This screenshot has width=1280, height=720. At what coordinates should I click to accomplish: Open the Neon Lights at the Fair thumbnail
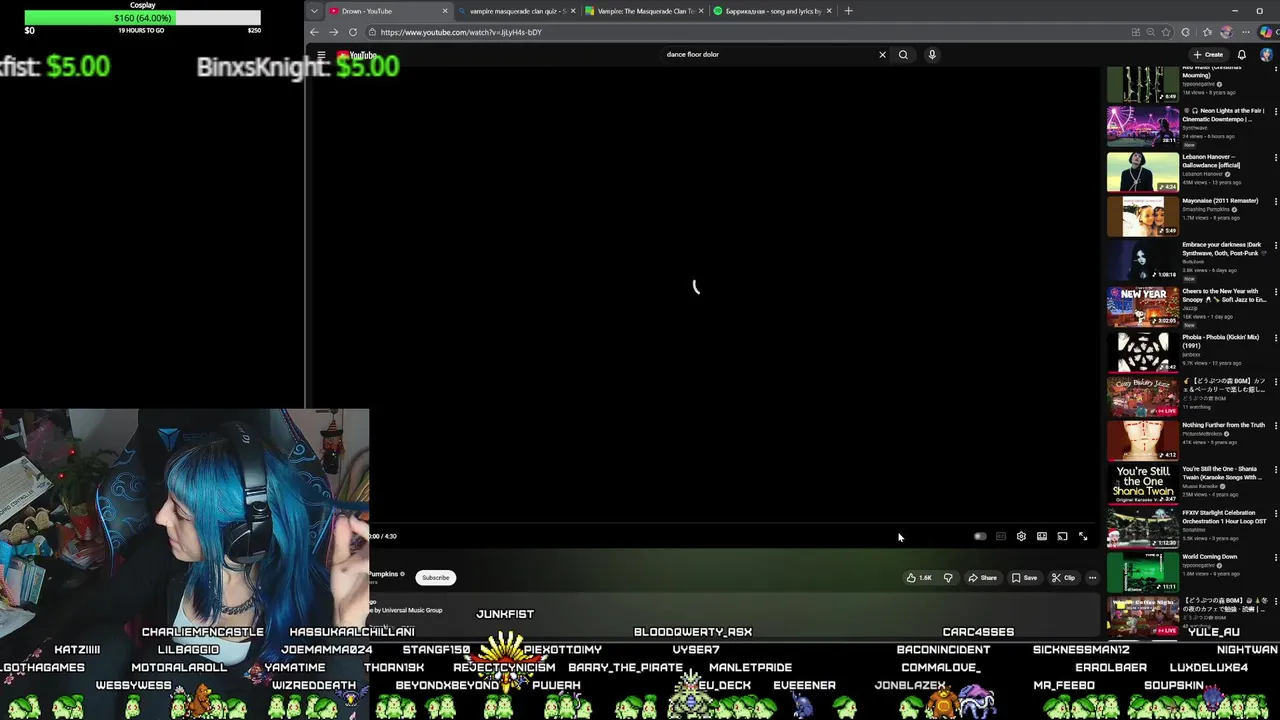[1142, 126]
